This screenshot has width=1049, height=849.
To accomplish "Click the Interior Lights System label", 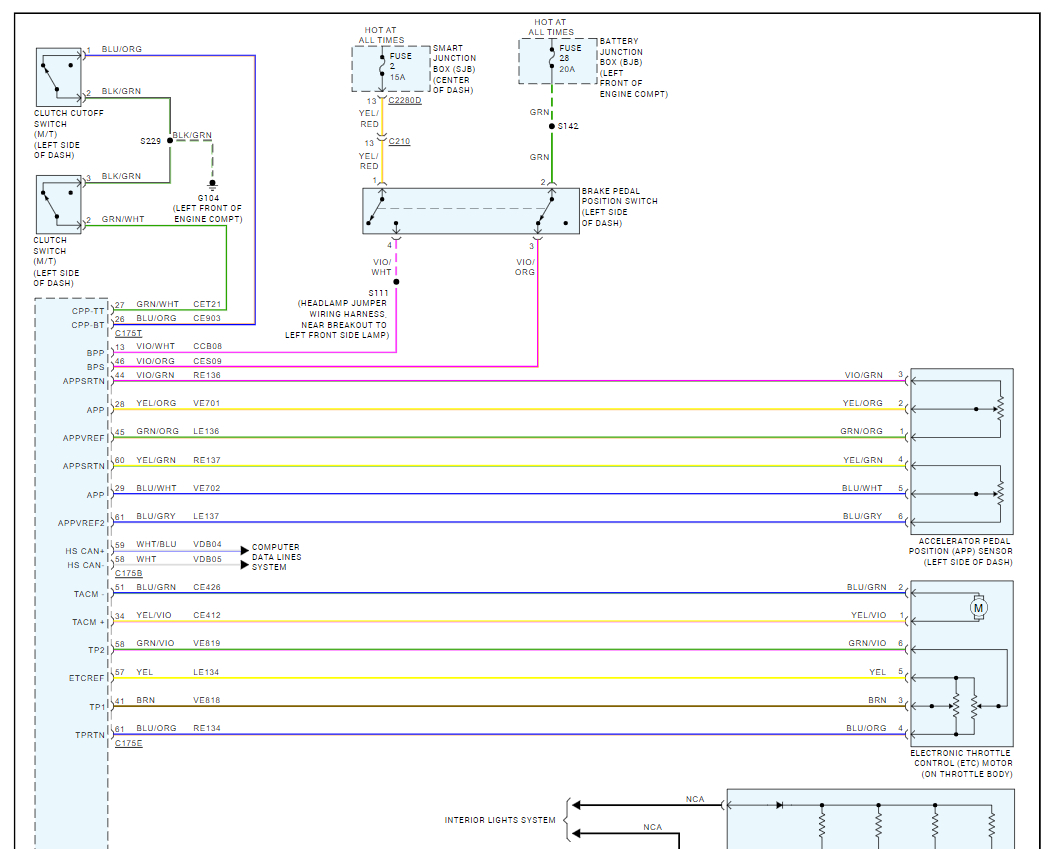I will [x=499, y=820].
